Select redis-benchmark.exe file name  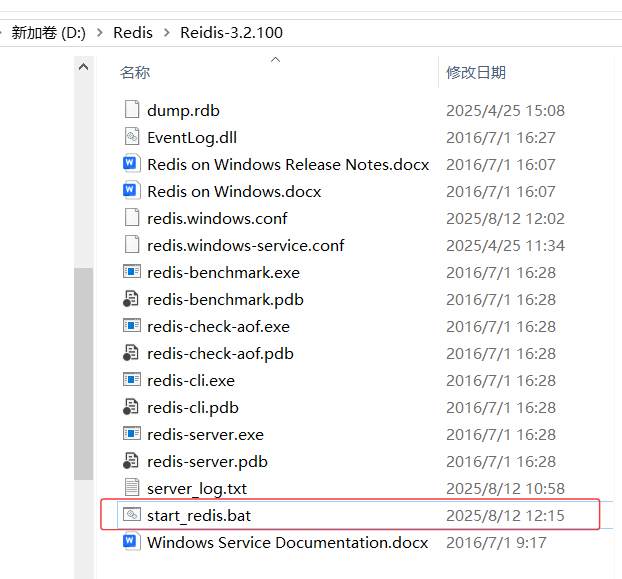coord(223,272)
